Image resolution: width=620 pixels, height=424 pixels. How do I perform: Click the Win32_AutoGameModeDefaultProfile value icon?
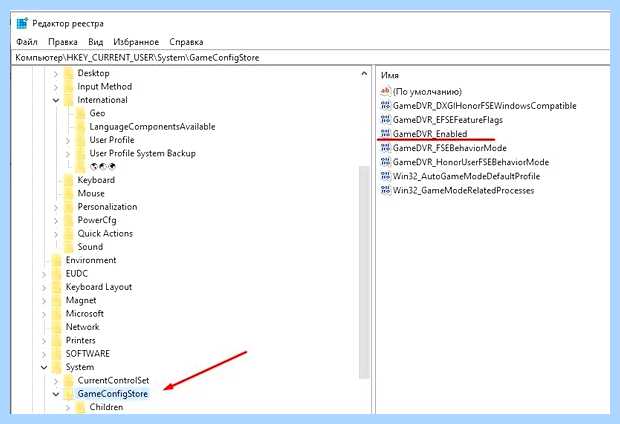385,176
